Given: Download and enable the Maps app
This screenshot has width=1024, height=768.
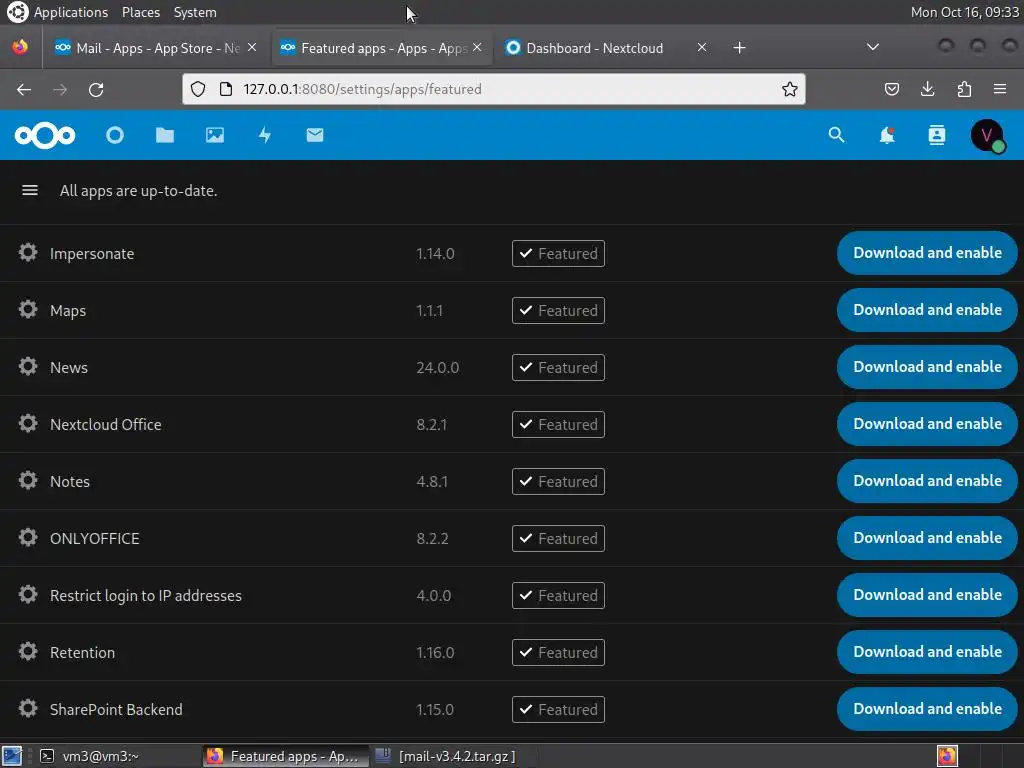Looking at the screenshot, I should pos(927,310).
